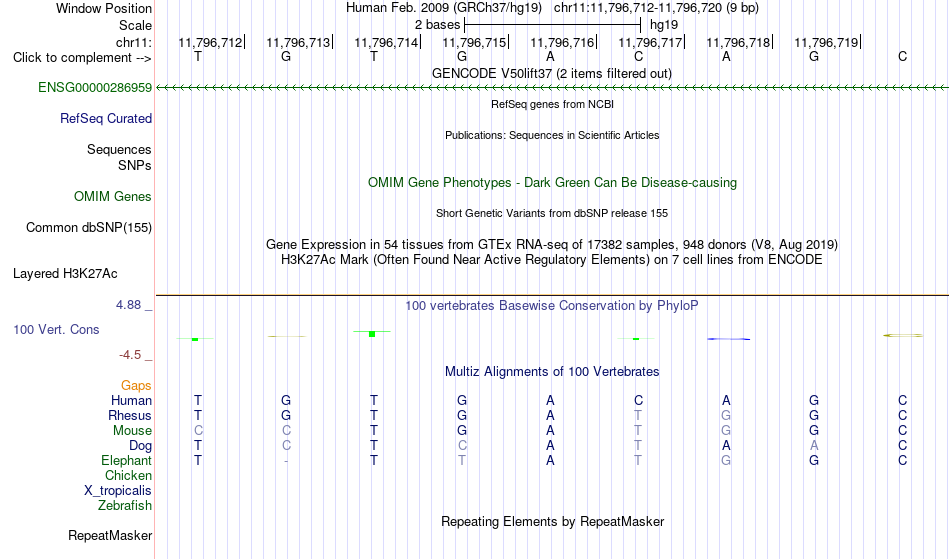The width and height of the screenshot is (950, 559).
Task: Click the Dog species row label
Action: (140, 446)
